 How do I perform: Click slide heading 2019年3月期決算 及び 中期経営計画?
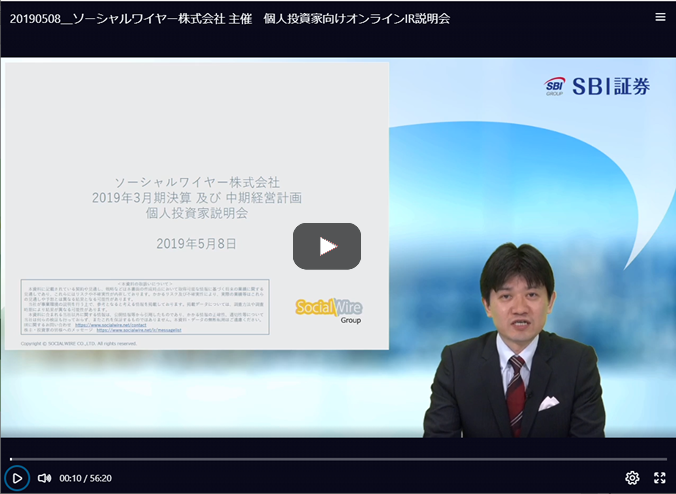tap(197, 198)
